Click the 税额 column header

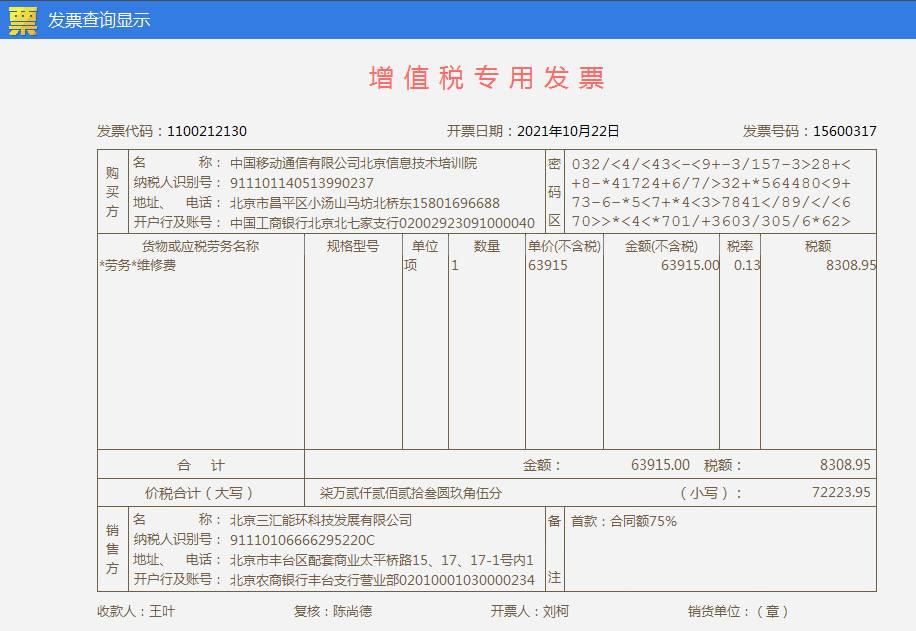coord(818,246)
